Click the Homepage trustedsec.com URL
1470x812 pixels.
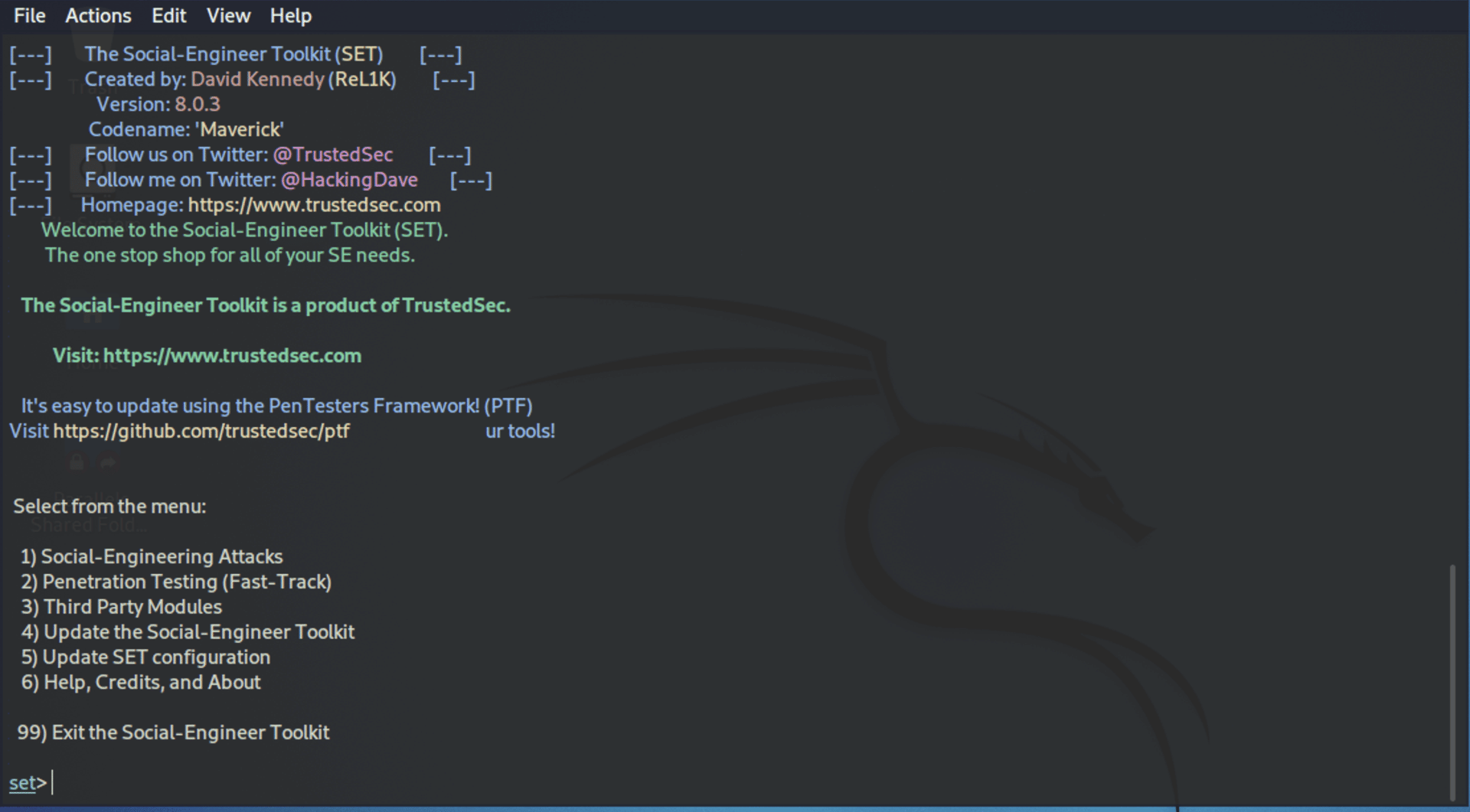(x=314, y=205)
